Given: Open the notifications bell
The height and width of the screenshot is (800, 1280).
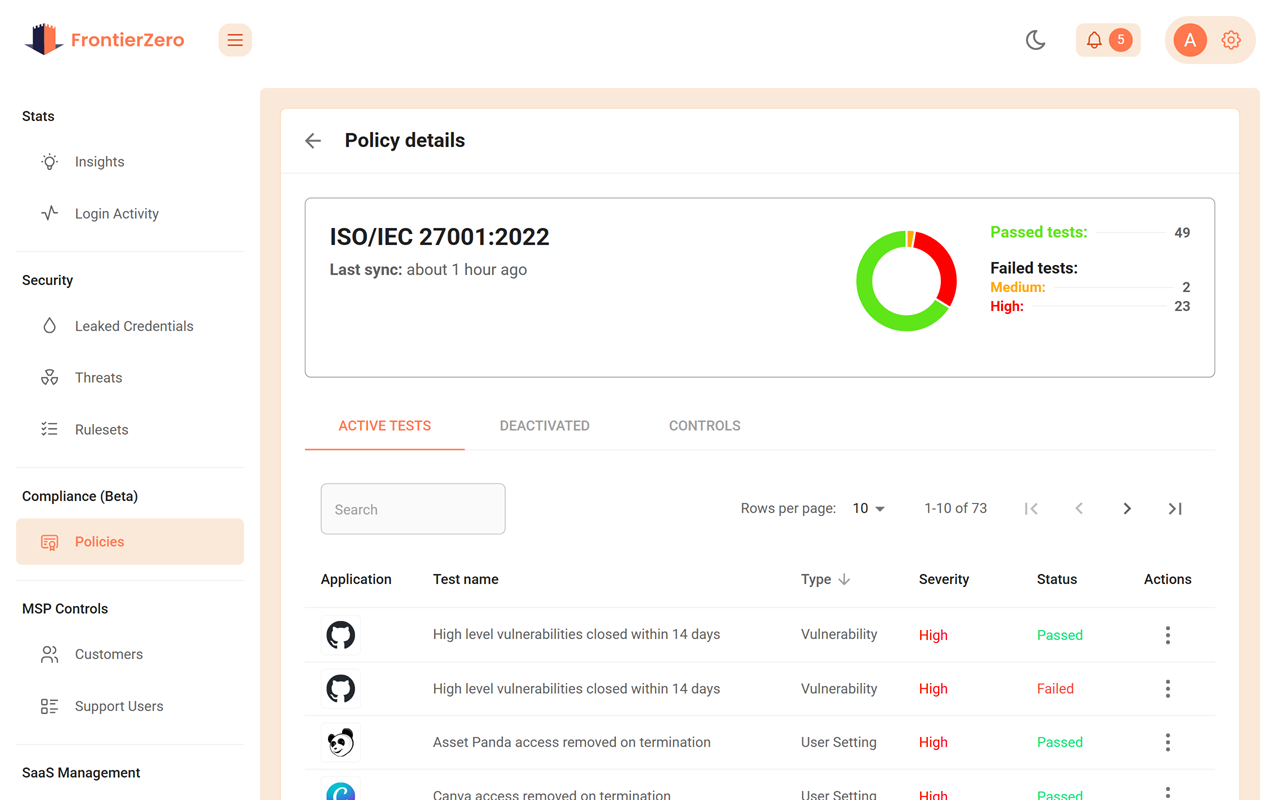Looking at the screenshot, I should point(1094,40).
